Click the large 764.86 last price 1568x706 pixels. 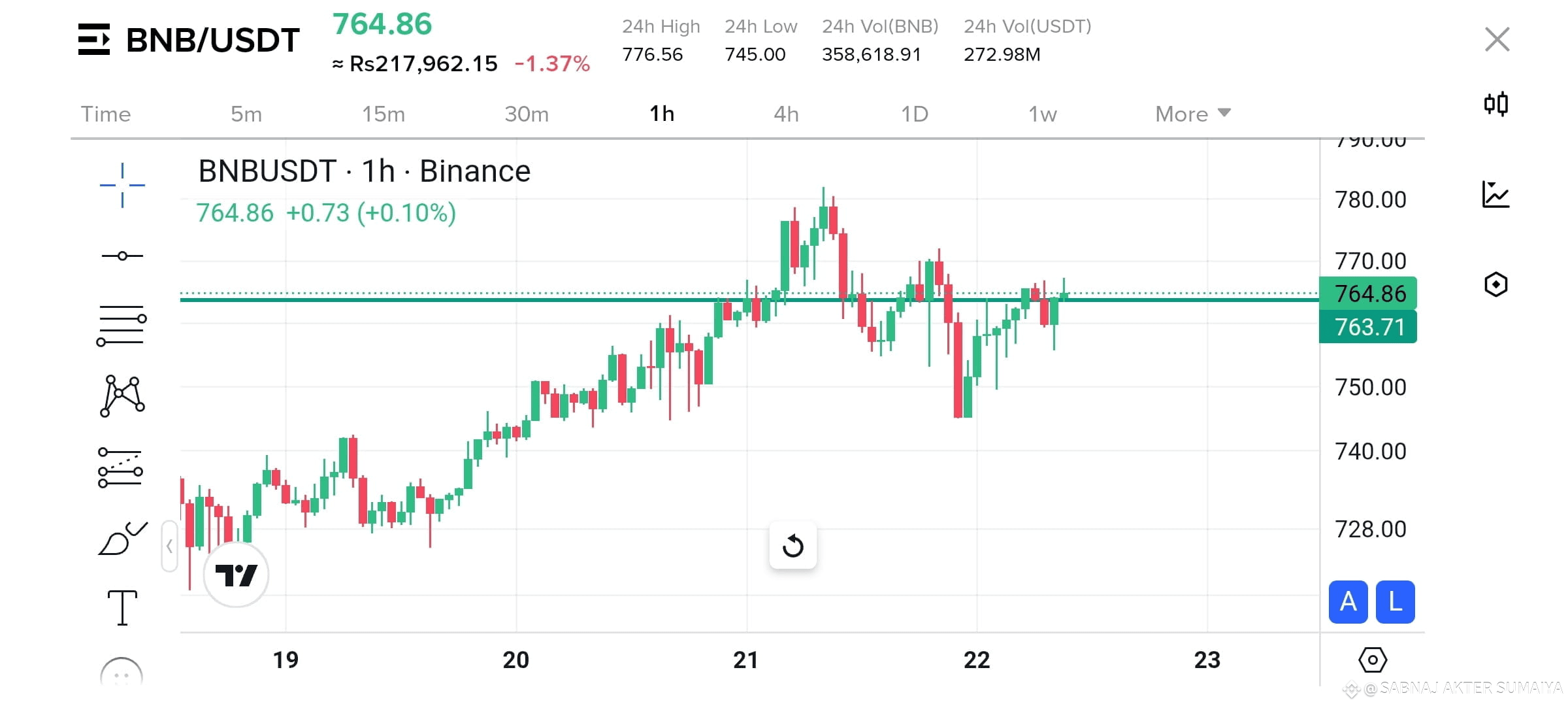click(x=382, y=24)
